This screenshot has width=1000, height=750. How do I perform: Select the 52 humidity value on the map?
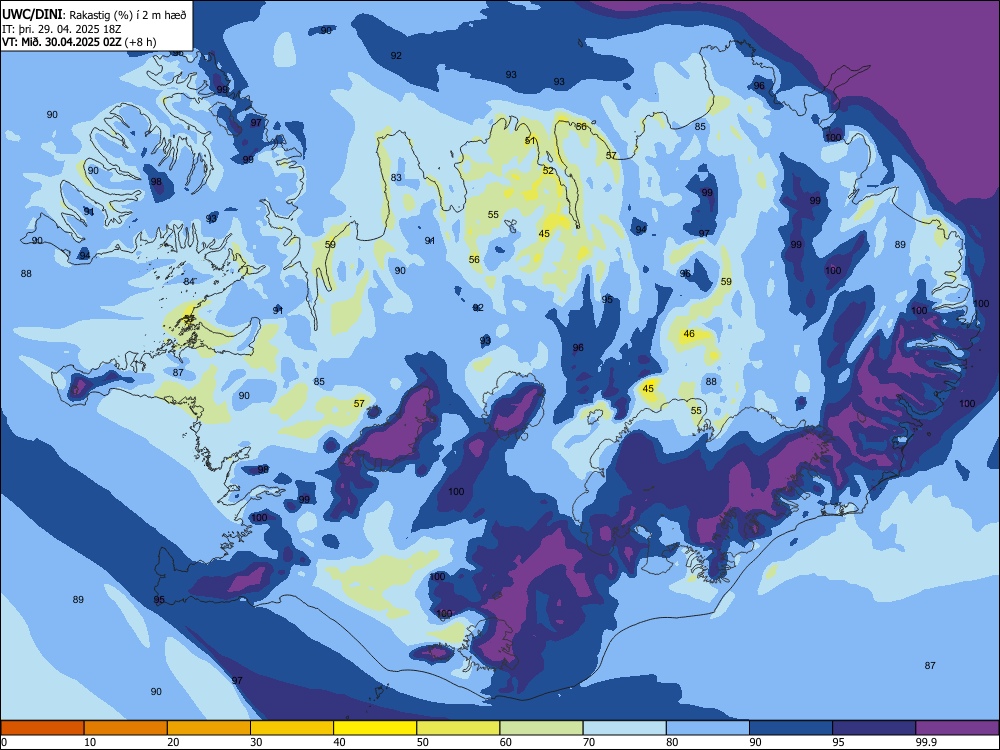tap(548, 170)
